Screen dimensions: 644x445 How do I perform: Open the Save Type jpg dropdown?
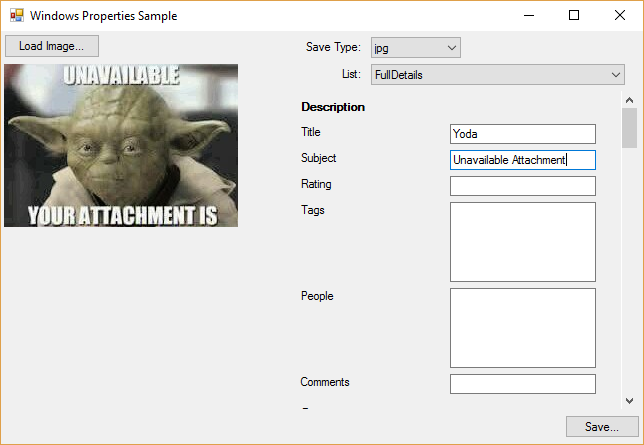tap(416, 48)
